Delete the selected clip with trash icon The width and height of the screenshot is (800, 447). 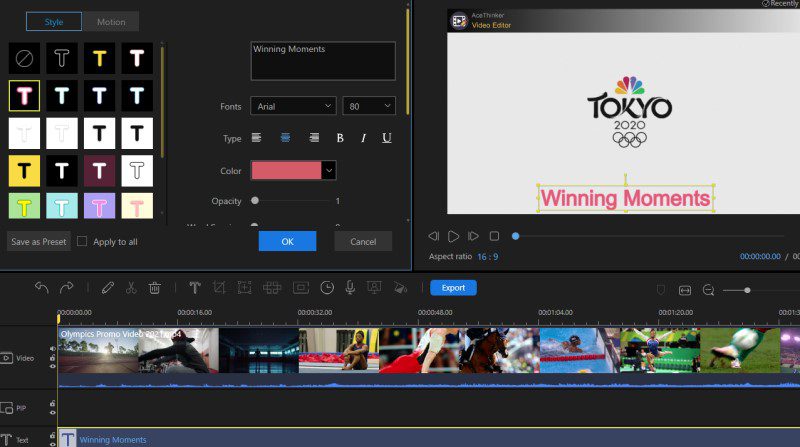[155, 288]
